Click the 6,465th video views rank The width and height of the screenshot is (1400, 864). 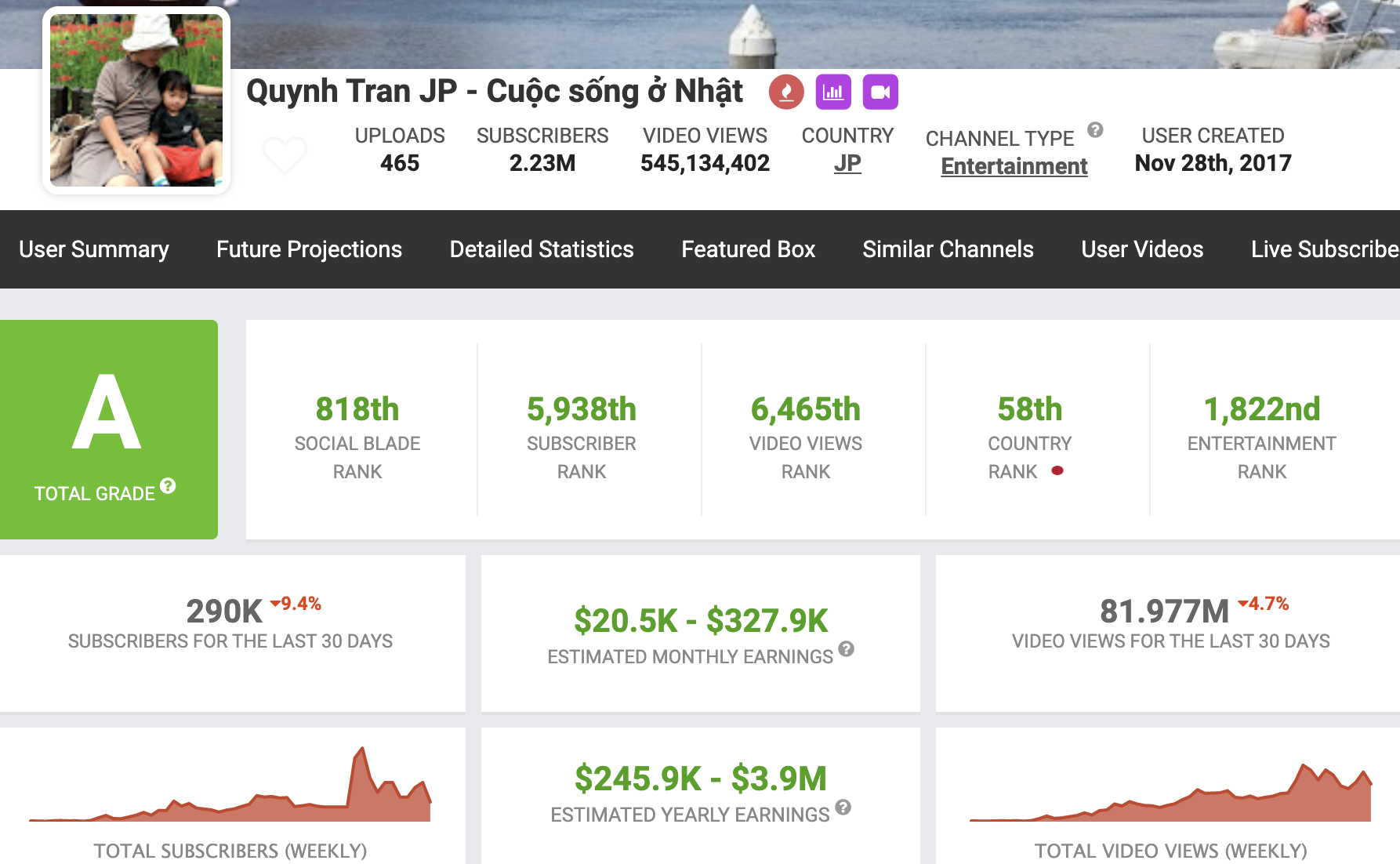[x=806, y=409]
